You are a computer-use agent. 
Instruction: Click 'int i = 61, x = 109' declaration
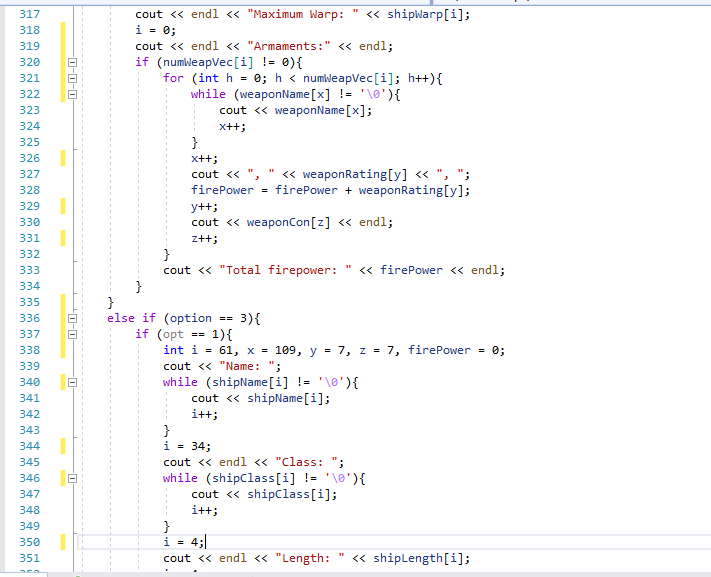(x=229, y=350)
